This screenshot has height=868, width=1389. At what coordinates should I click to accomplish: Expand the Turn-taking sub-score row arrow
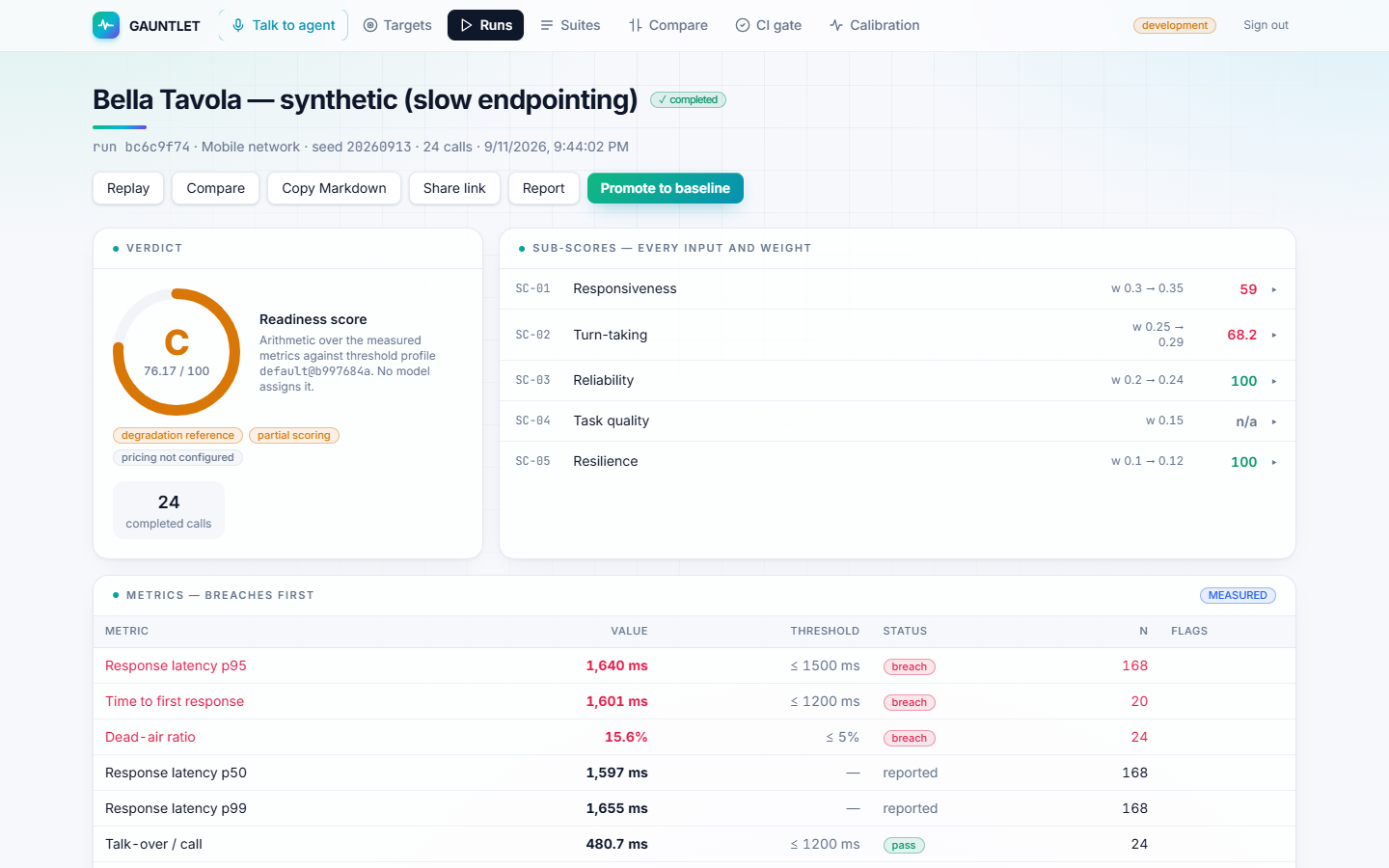[1274, 335]
